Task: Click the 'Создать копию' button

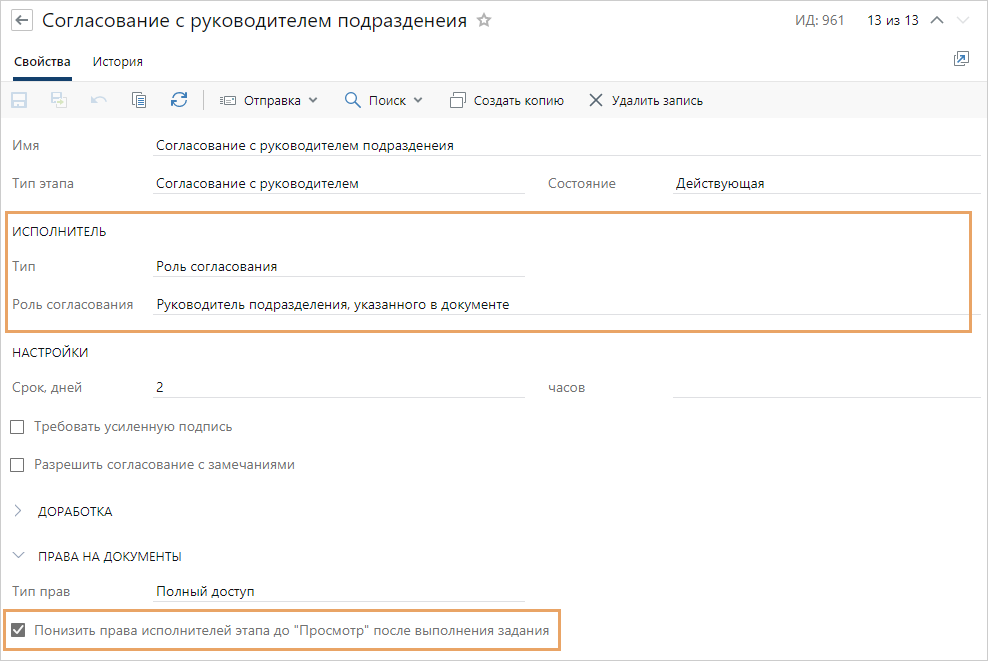Action: tap(507, 100)
